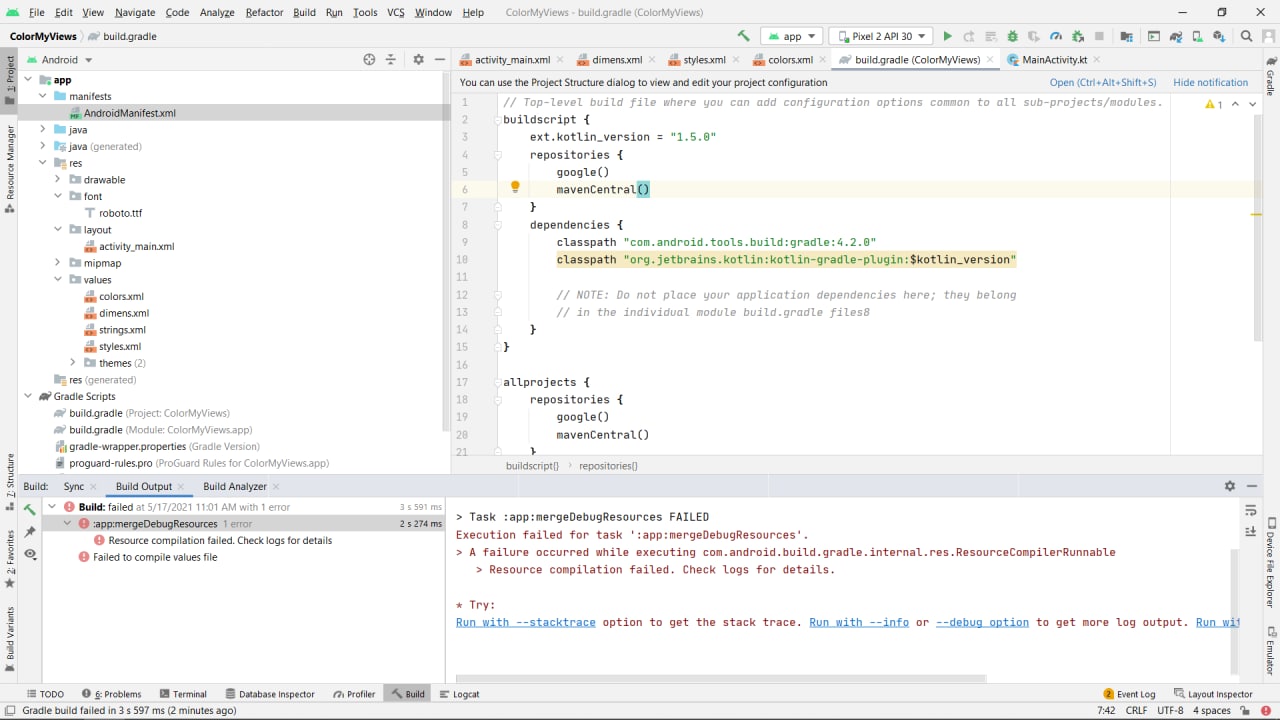Open the AVD Manager icon in toolbar
This screenshot has height=720, width=1280.
point(1197,36)
